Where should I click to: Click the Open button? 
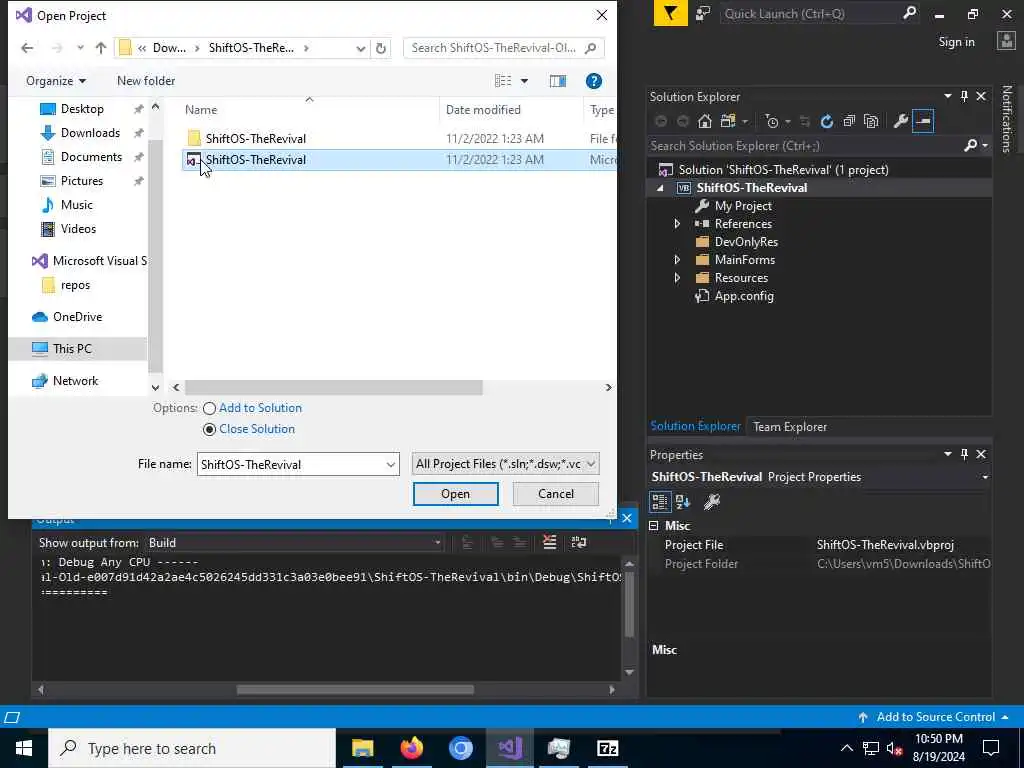455,494
